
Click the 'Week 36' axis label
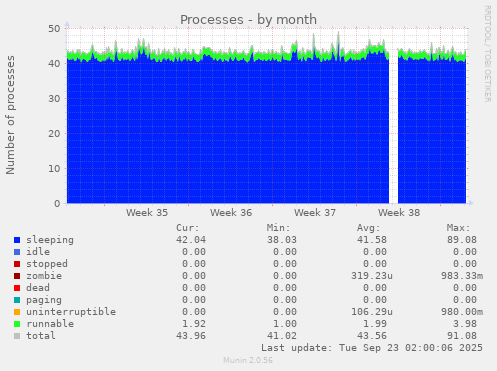point(231,213)
